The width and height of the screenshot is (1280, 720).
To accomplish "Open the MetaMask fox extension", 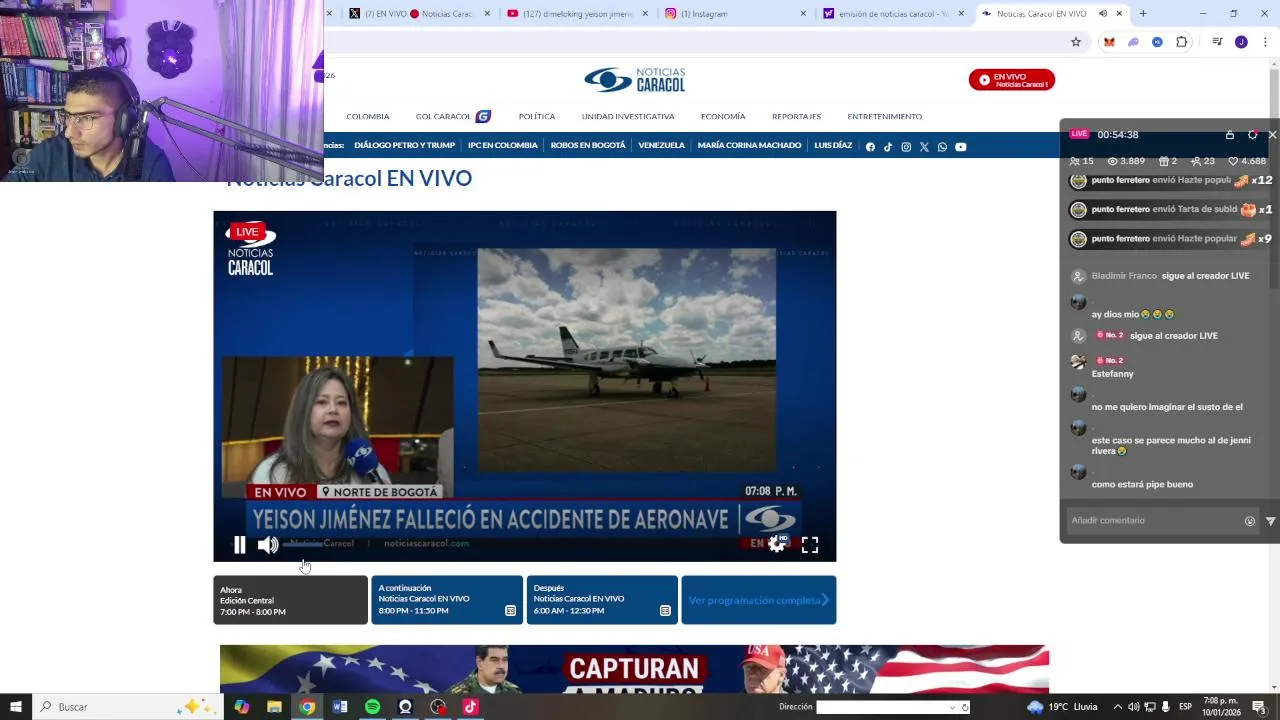I will 1109,42.
